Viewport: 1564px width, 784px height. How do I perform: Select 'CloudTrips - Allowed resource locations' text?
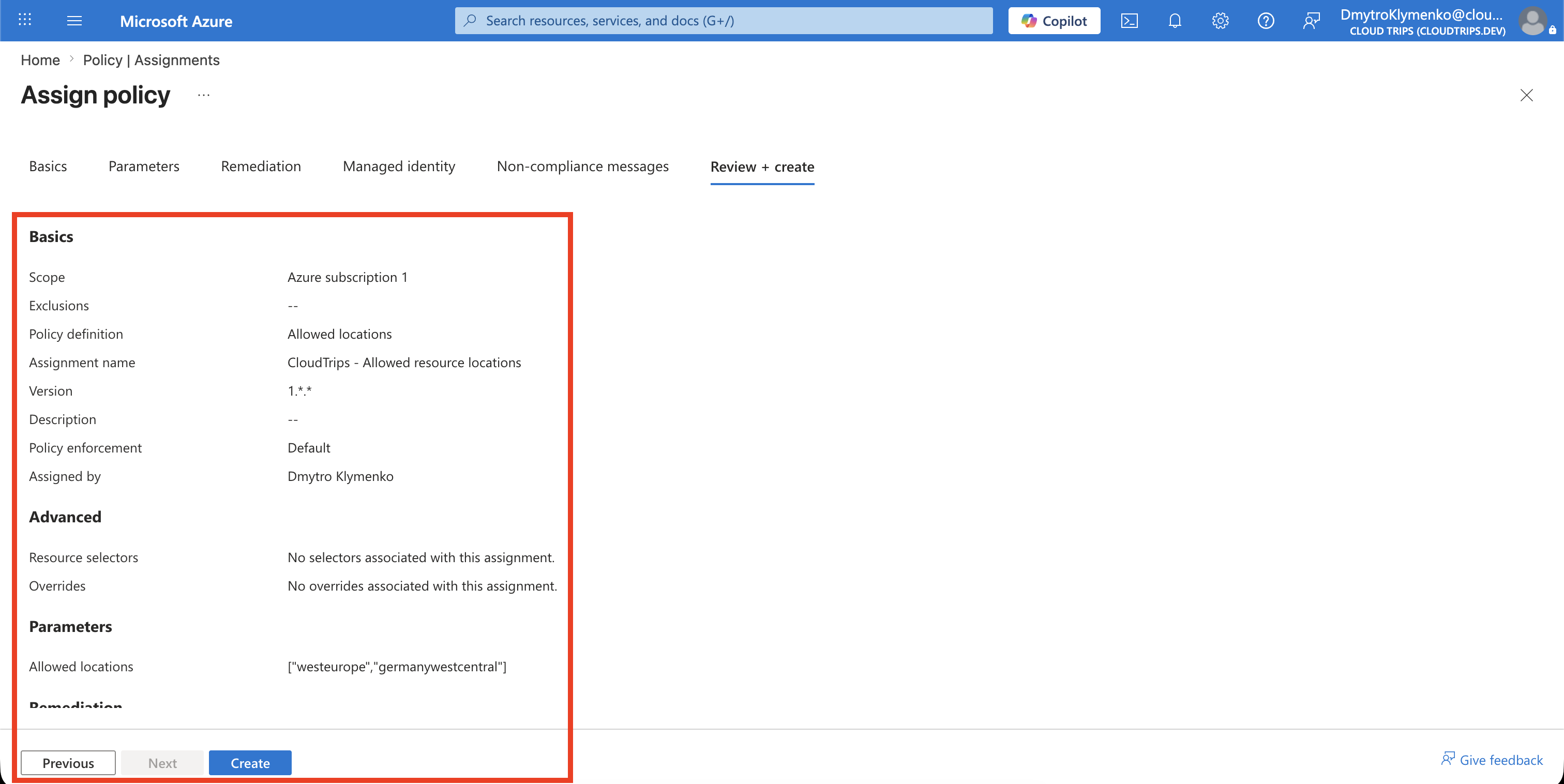(404, 363)
